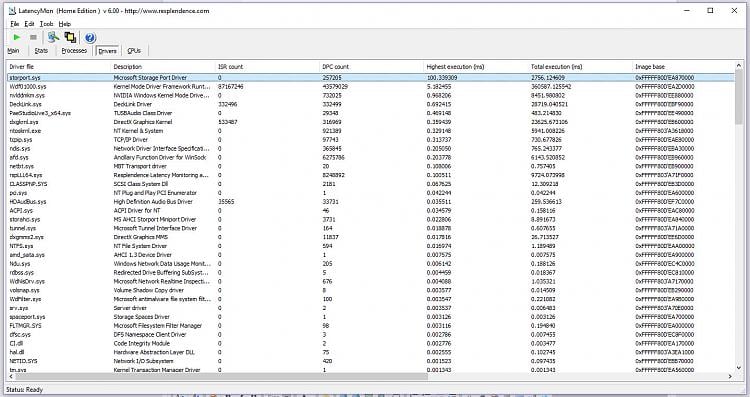Select the dxgmms2.sys driver row
Viewport: 750px width, 397px height.
click(371, 237)
